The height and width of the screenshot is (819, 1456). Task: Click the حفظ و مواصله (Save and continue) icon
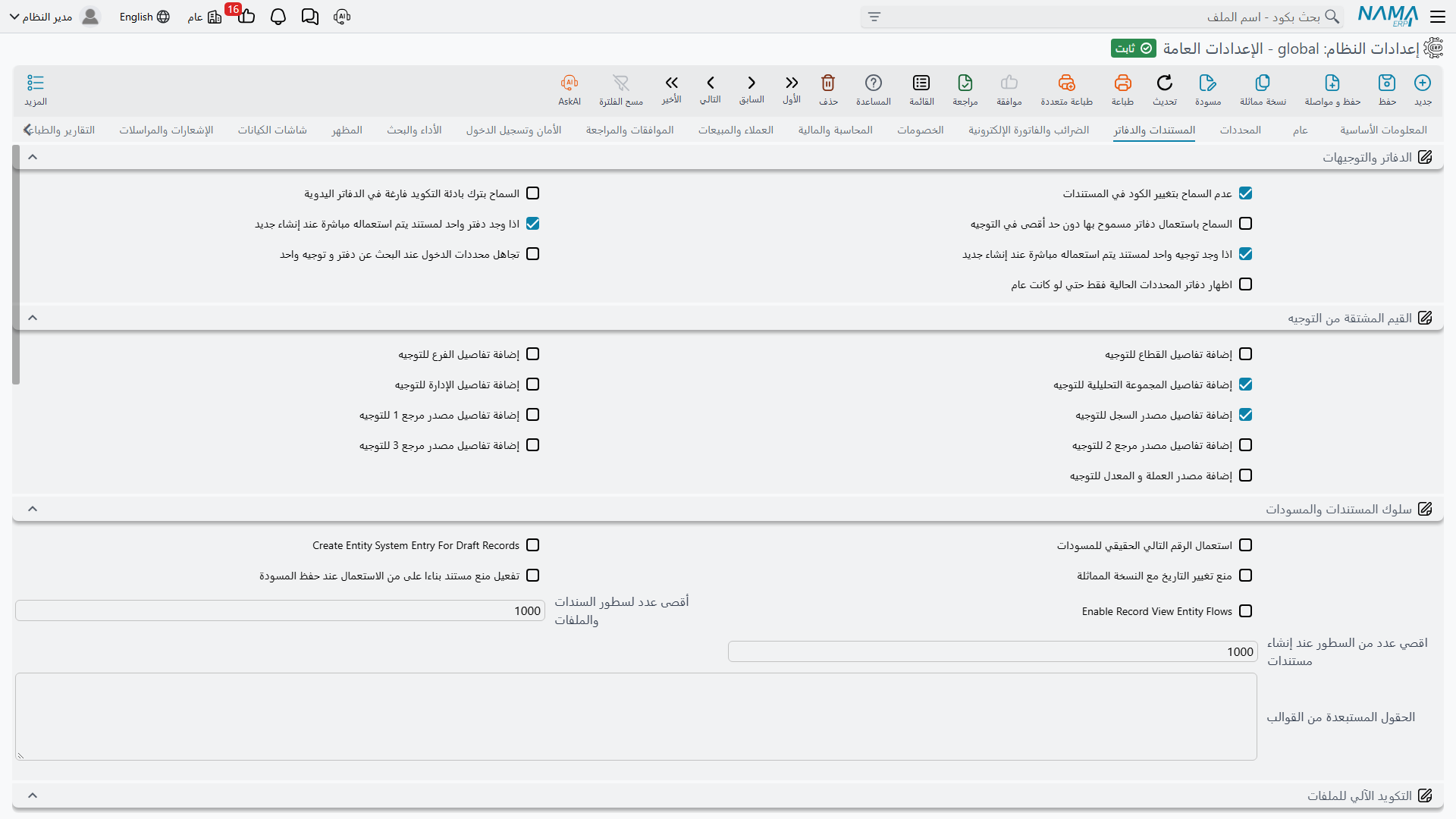[1332, 83]
